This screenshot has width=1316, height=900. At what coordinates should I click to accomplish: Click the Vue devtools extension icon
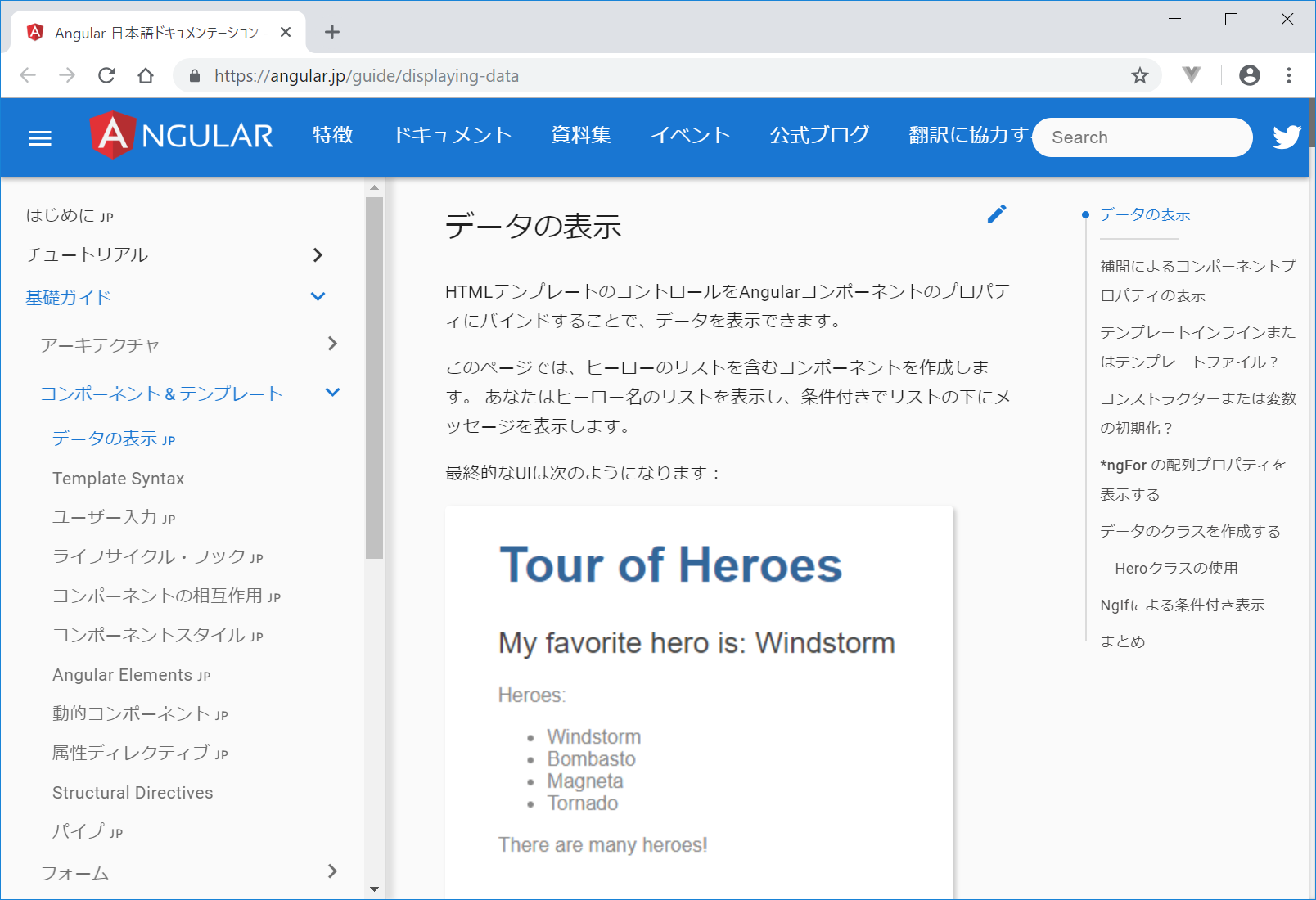(1192, 75)
